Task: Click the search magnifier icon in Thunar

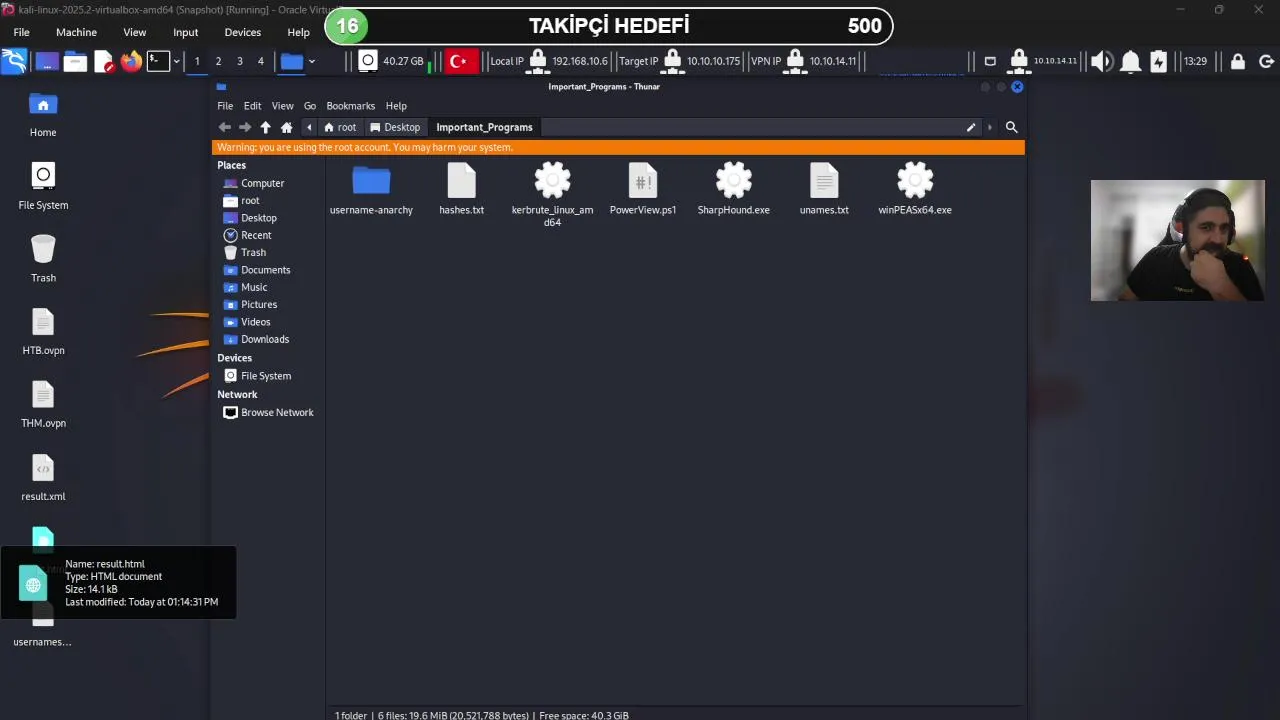Action: 1011,127
